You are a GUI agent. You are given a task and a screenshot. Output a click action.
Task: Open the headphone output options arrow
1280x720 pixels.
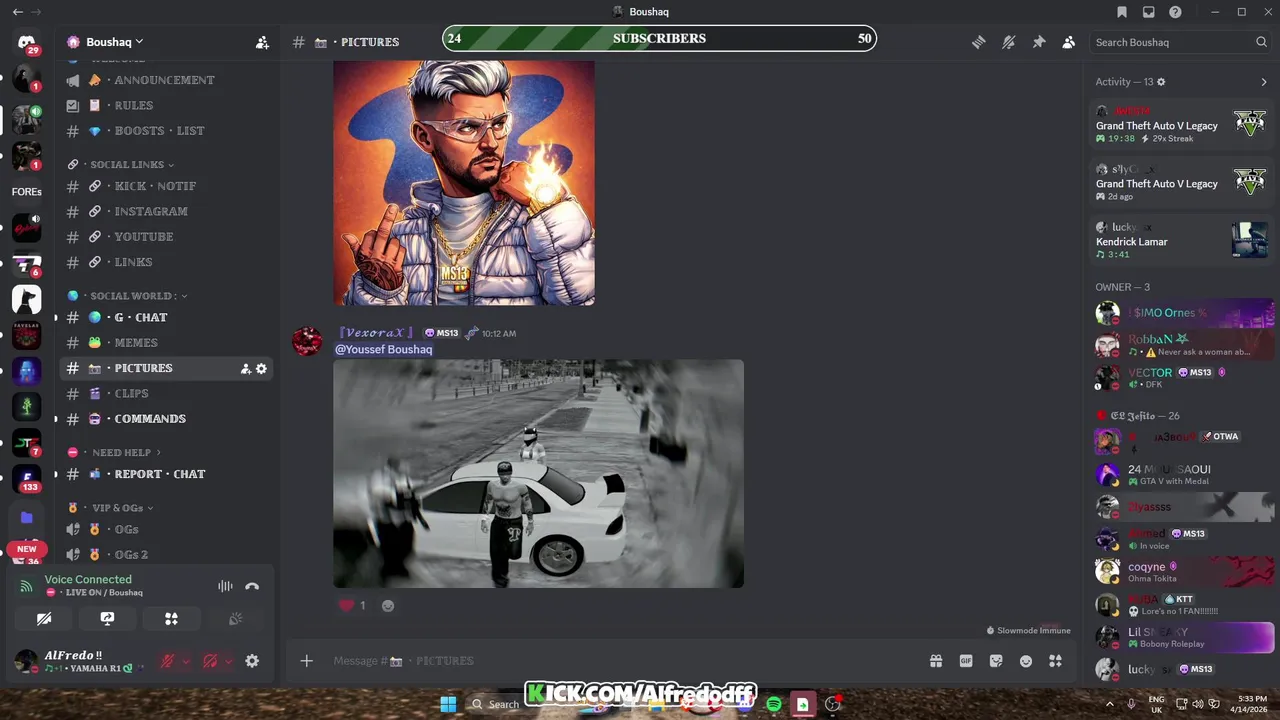pos(228,661)
